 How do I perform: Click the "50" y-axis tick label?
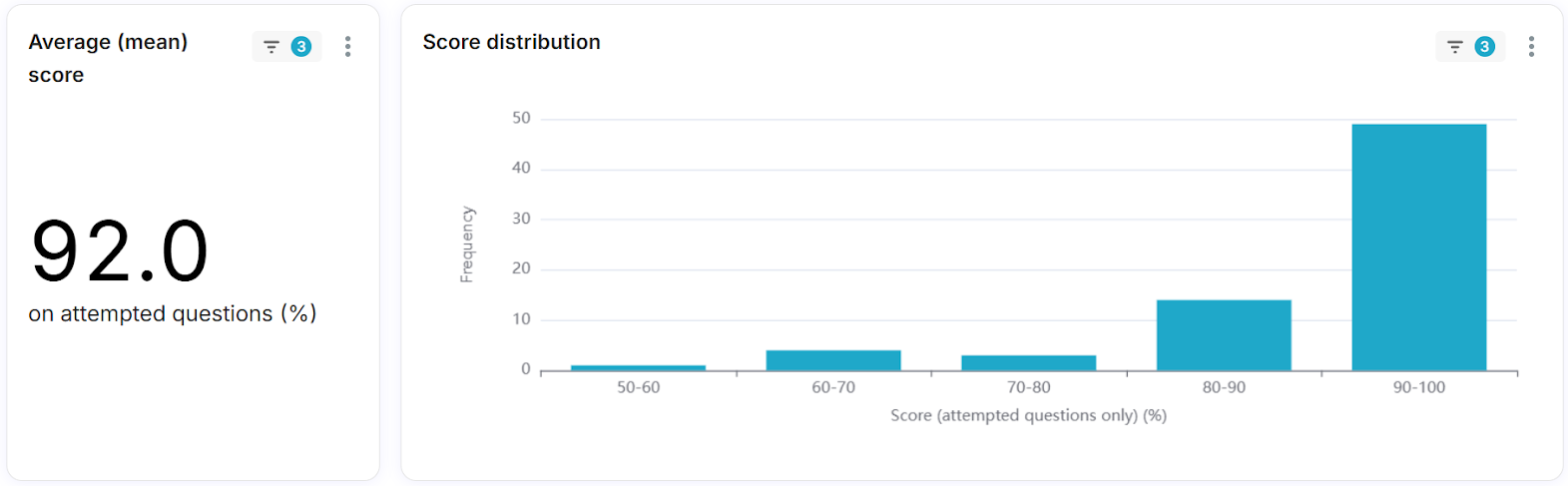point(521,118)
